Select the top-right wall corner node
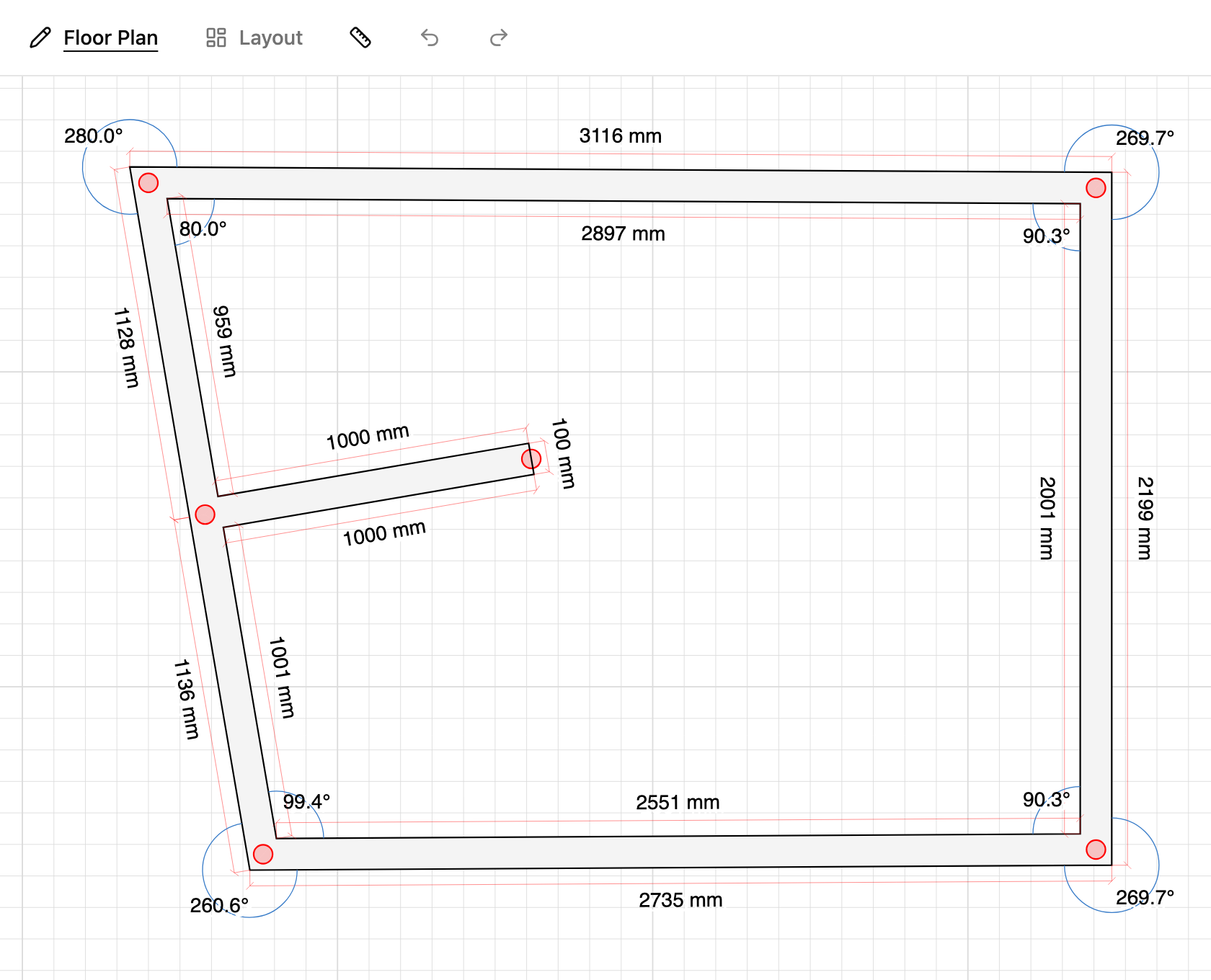The height and width of the screenshot is (980, 1211). tap(1096, 188)
